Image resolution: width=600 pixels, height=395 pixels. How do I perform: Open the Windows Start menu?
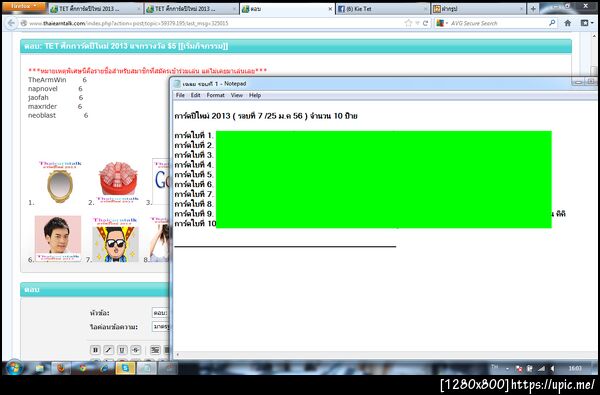[15, 368]
